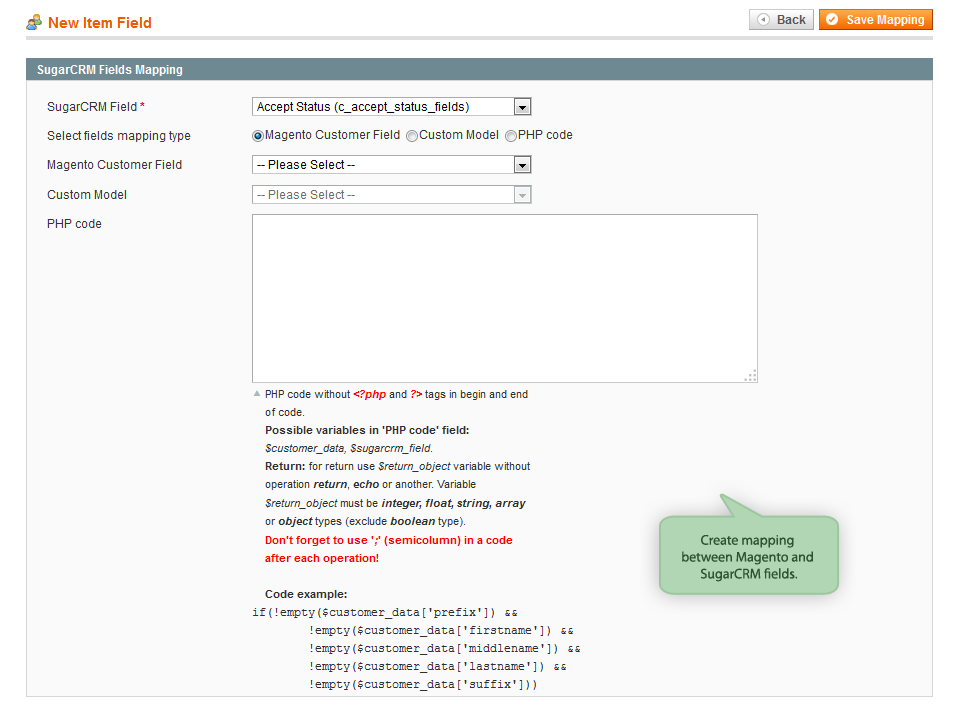Open the SugarCRM Field dropdown

[x=391, y=107]
